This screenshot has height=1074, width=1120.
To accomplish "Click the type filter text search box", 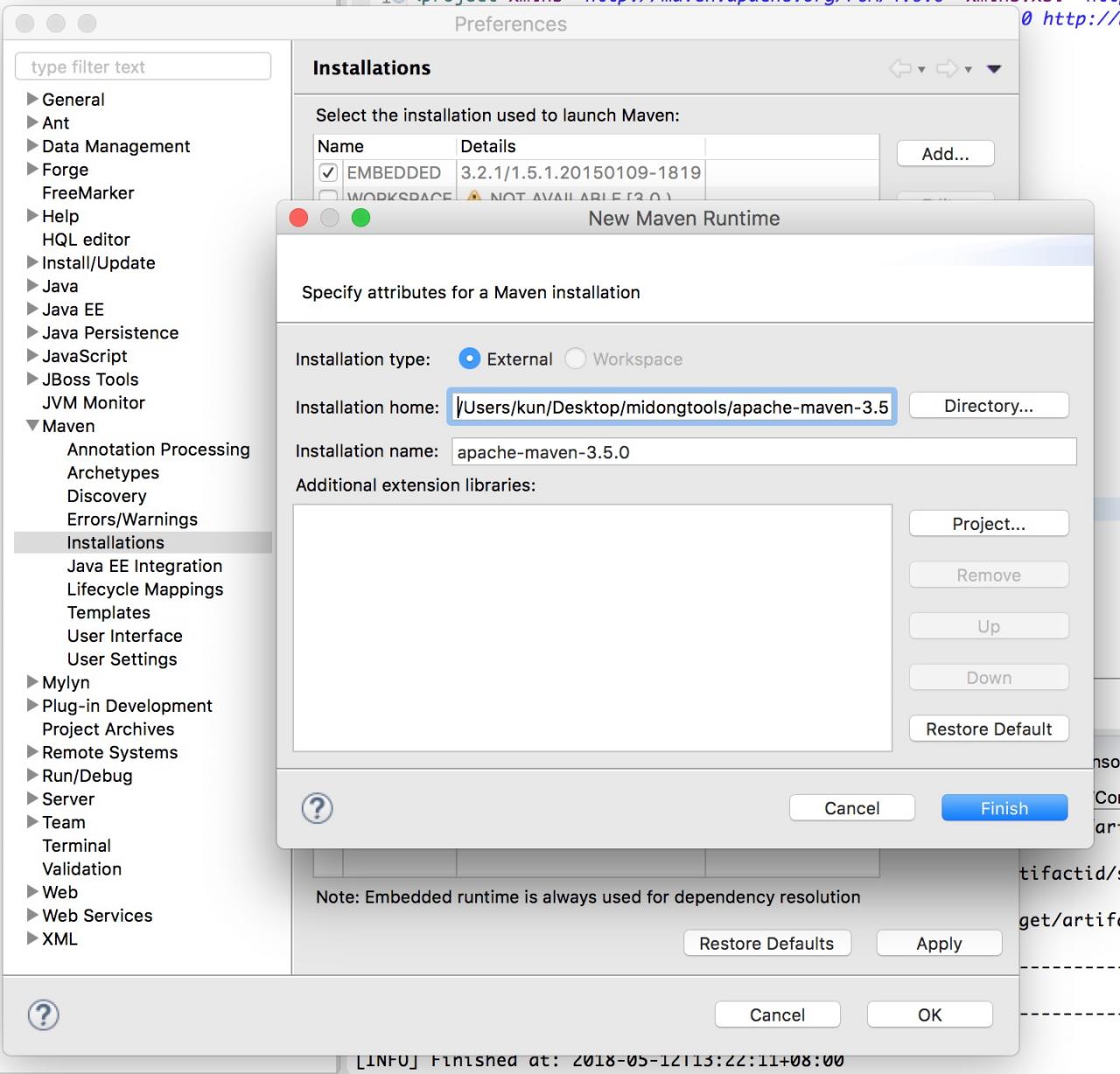I will [143, 66].
